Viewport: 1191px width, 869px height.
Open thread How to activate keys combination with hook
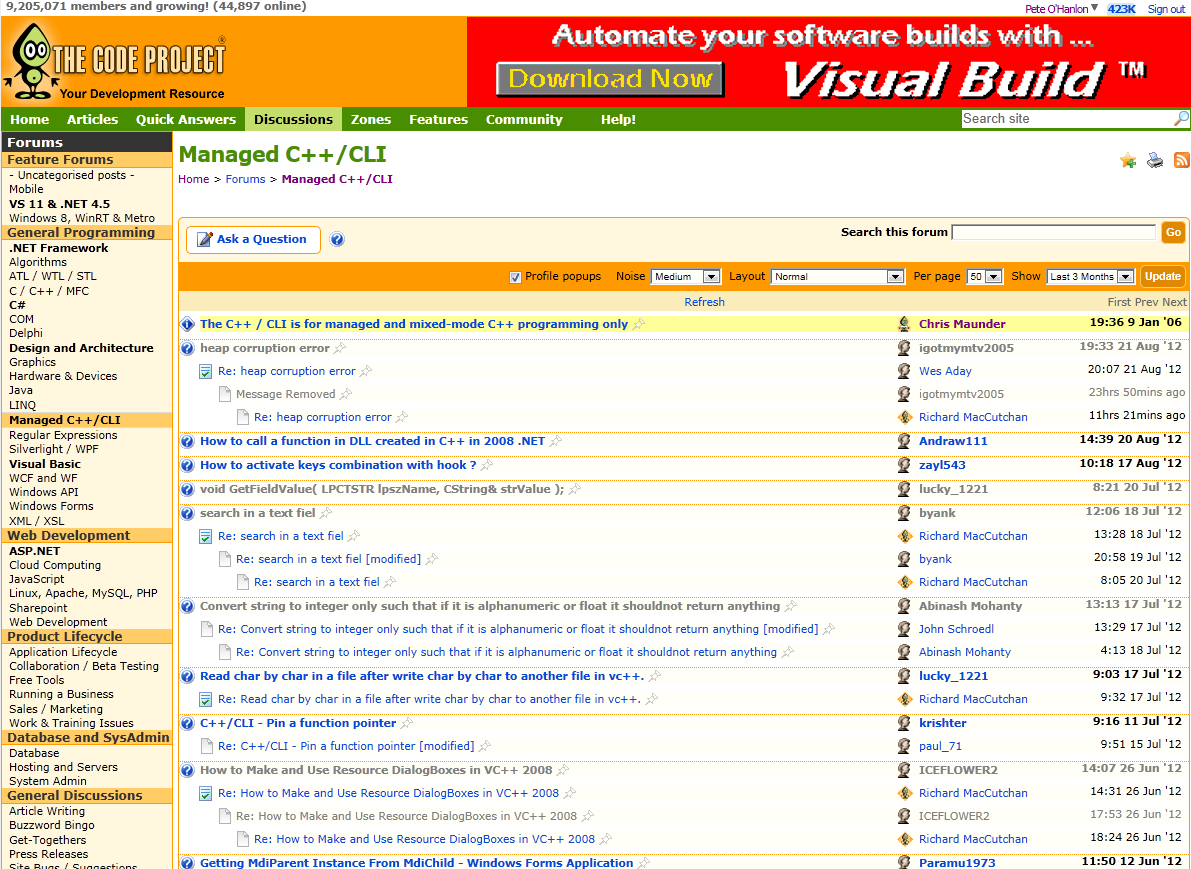pos(338,465)
